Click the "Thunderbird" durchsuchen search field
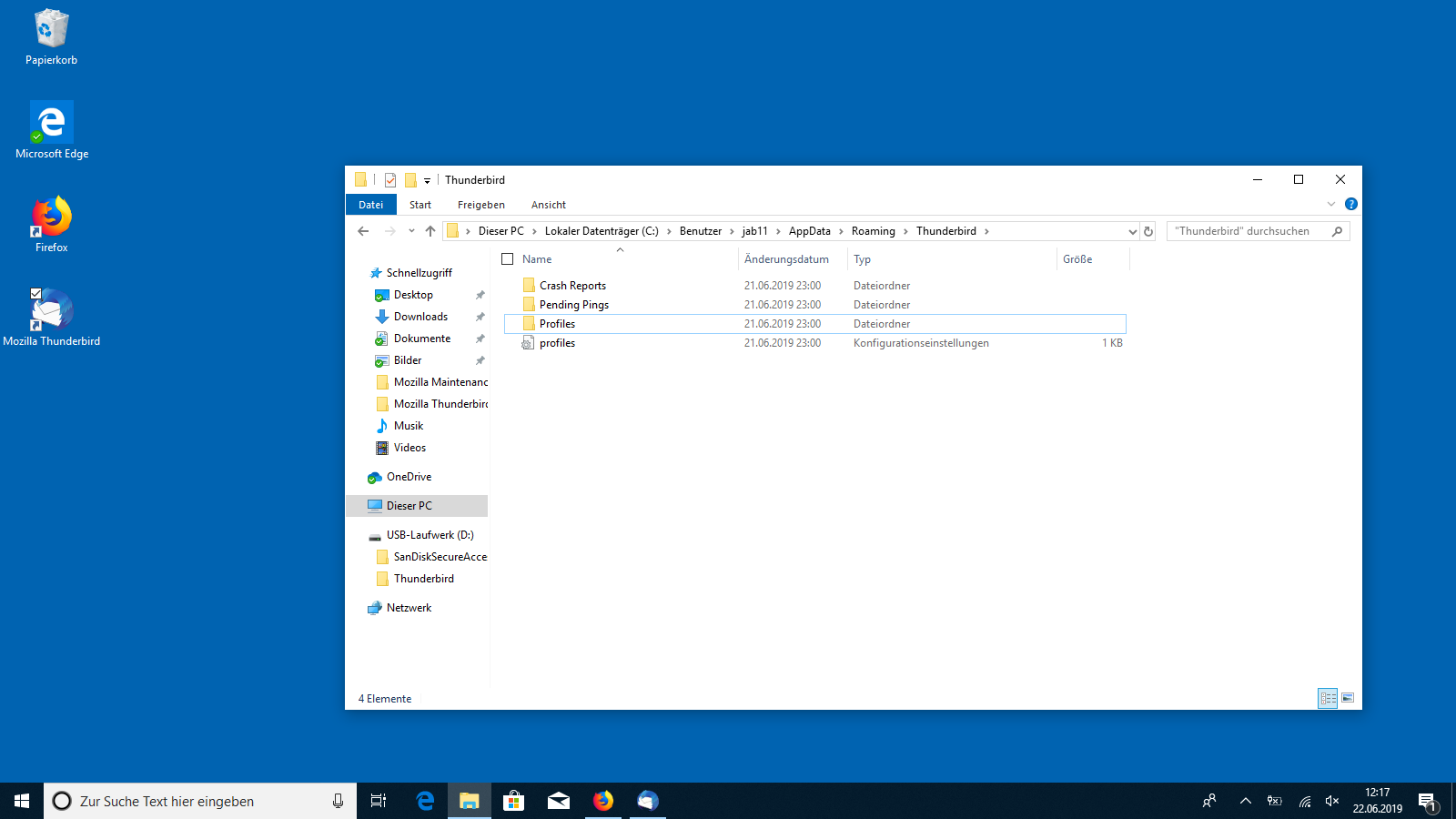1456x819 pixels. point(1248,231)
